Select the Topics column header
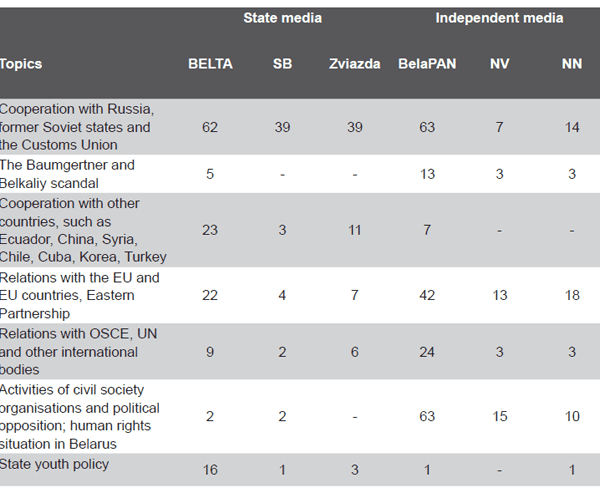This screenshot has height=493, width=600. point(21,64)
